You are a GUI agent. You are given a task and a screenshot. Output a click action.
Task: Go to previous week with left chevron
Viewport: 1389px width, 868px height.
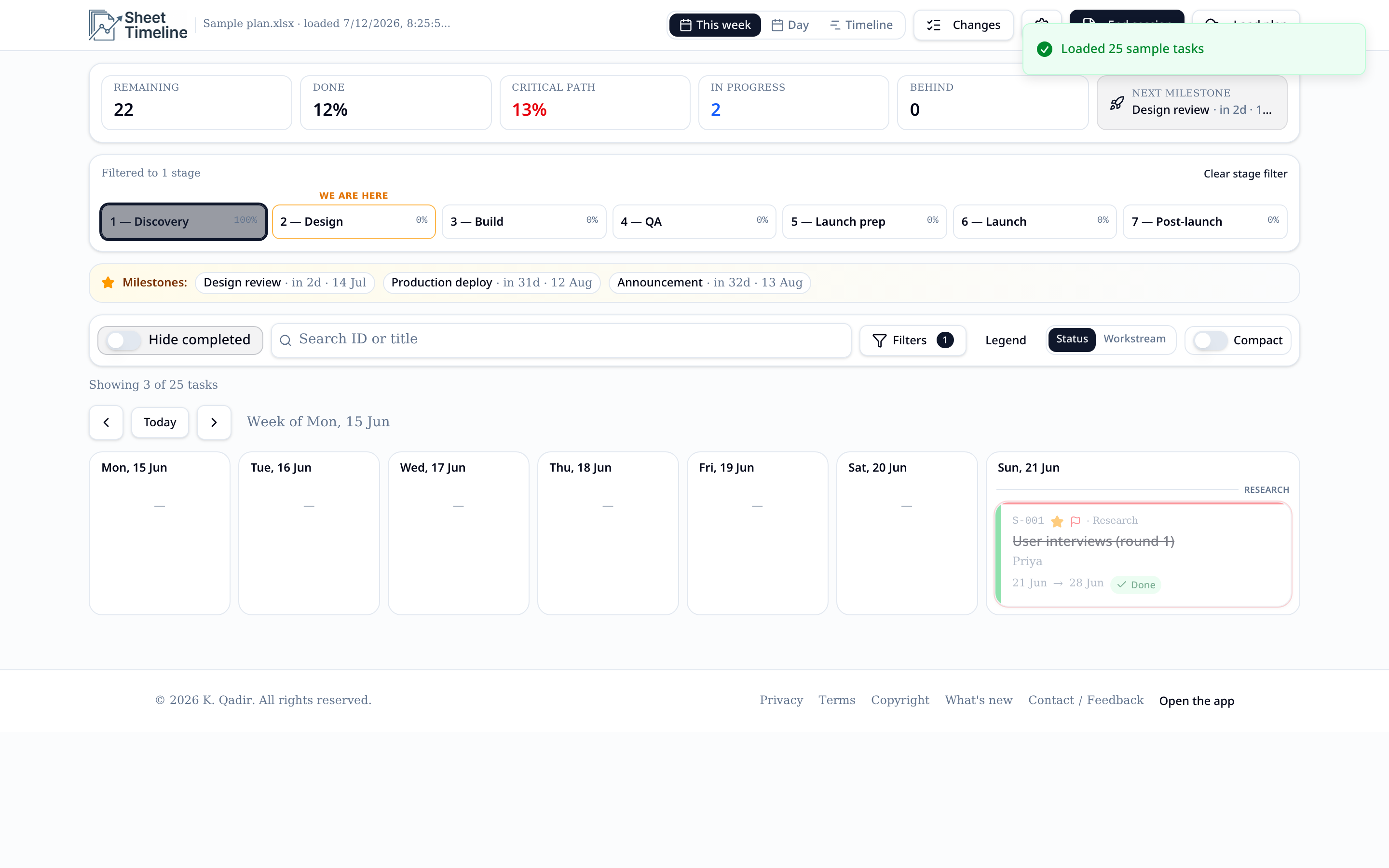point(106,422)
